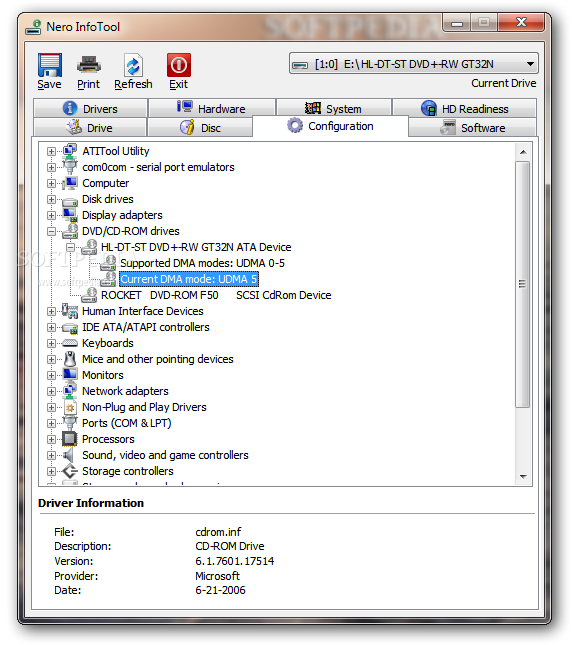Select the Configuration tab
Screen dimensions: 572x645
331,126
